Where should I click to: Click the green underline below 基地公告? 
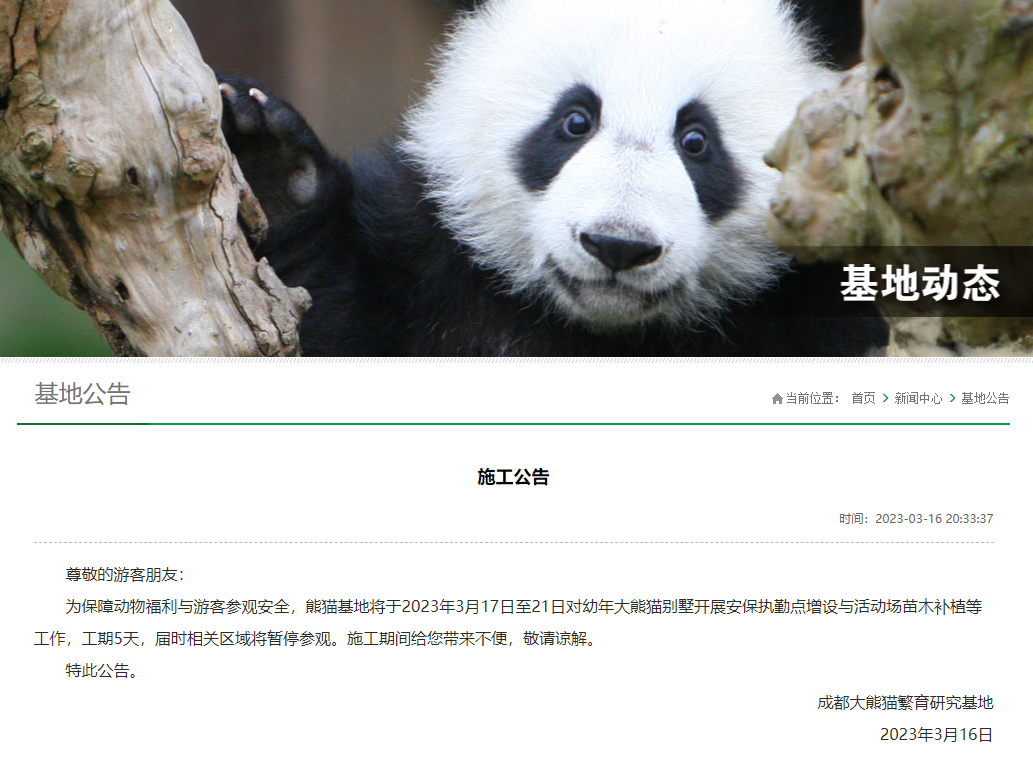[83, 424]
